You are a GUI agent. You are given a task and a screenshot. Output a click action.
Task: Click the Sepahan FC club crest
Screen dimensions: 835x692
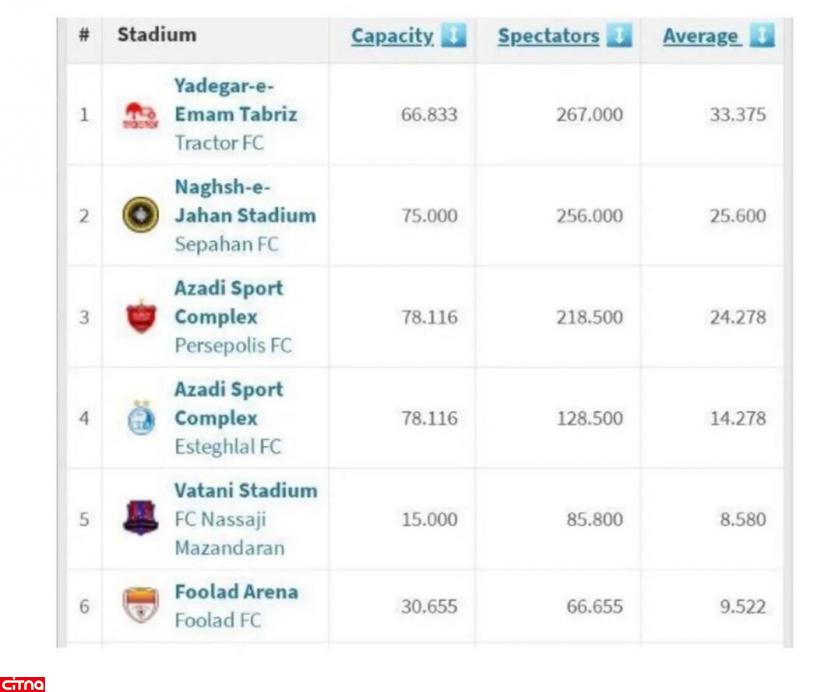click(141, 216)
